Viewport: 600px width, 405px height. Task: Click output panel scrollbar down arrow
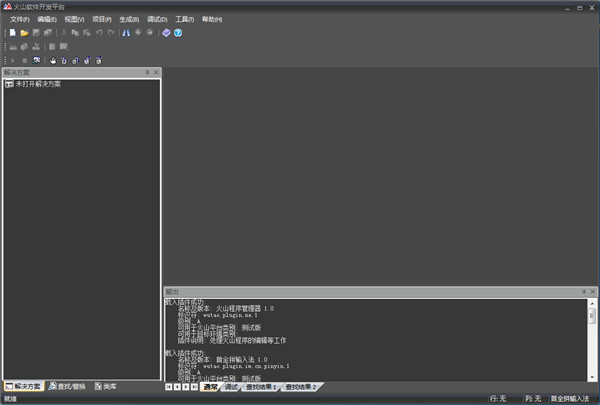(592, 374)
